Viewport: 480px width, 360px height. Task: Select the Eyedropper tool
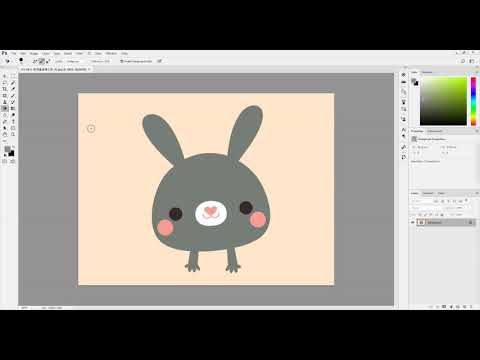[x=13, y=89]
